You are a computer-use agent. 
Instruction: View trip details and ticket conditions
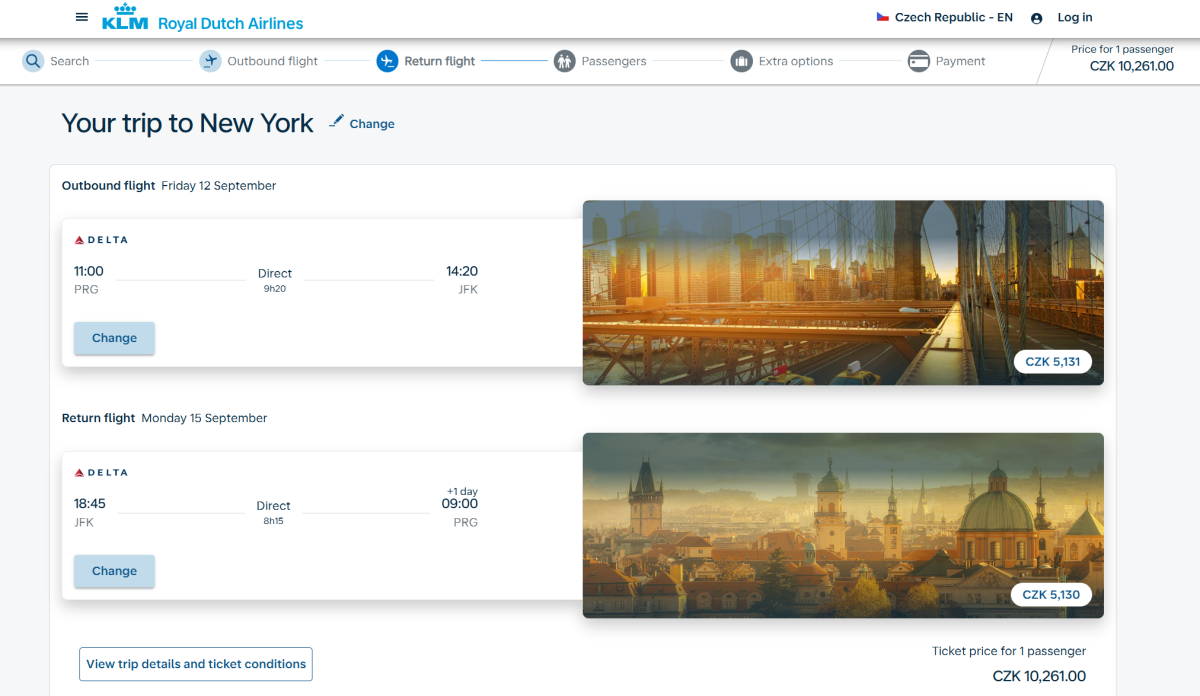click(x=196, y=664)
